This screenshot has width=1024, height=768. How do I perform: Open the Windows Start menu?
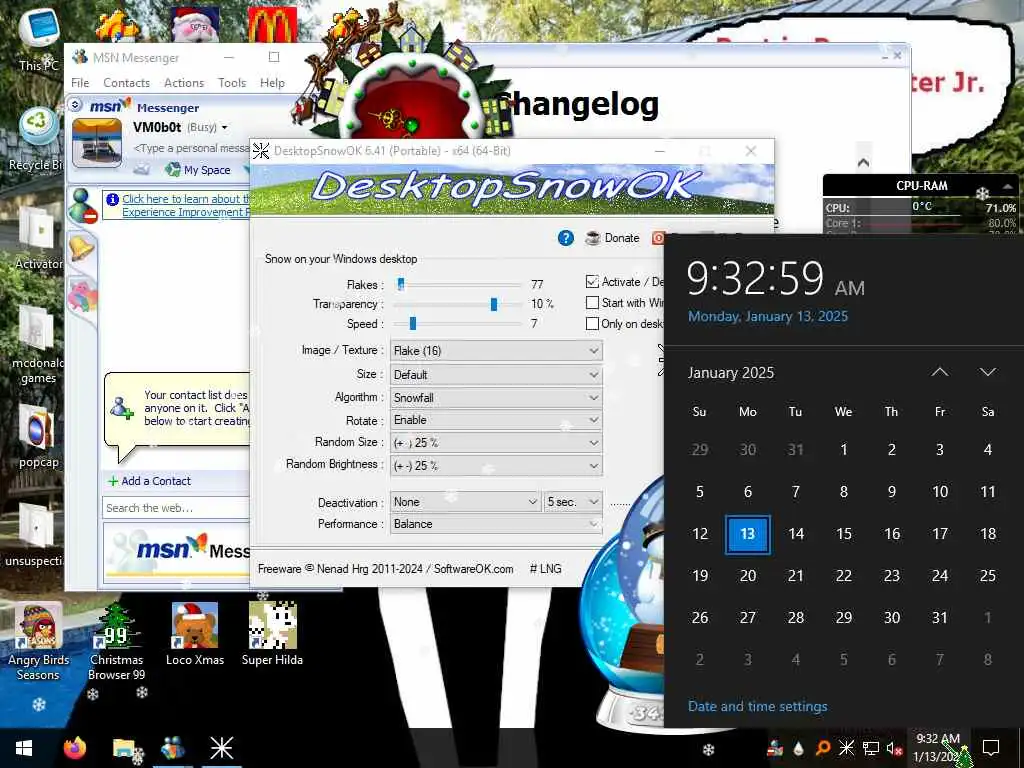pos(24,748)
